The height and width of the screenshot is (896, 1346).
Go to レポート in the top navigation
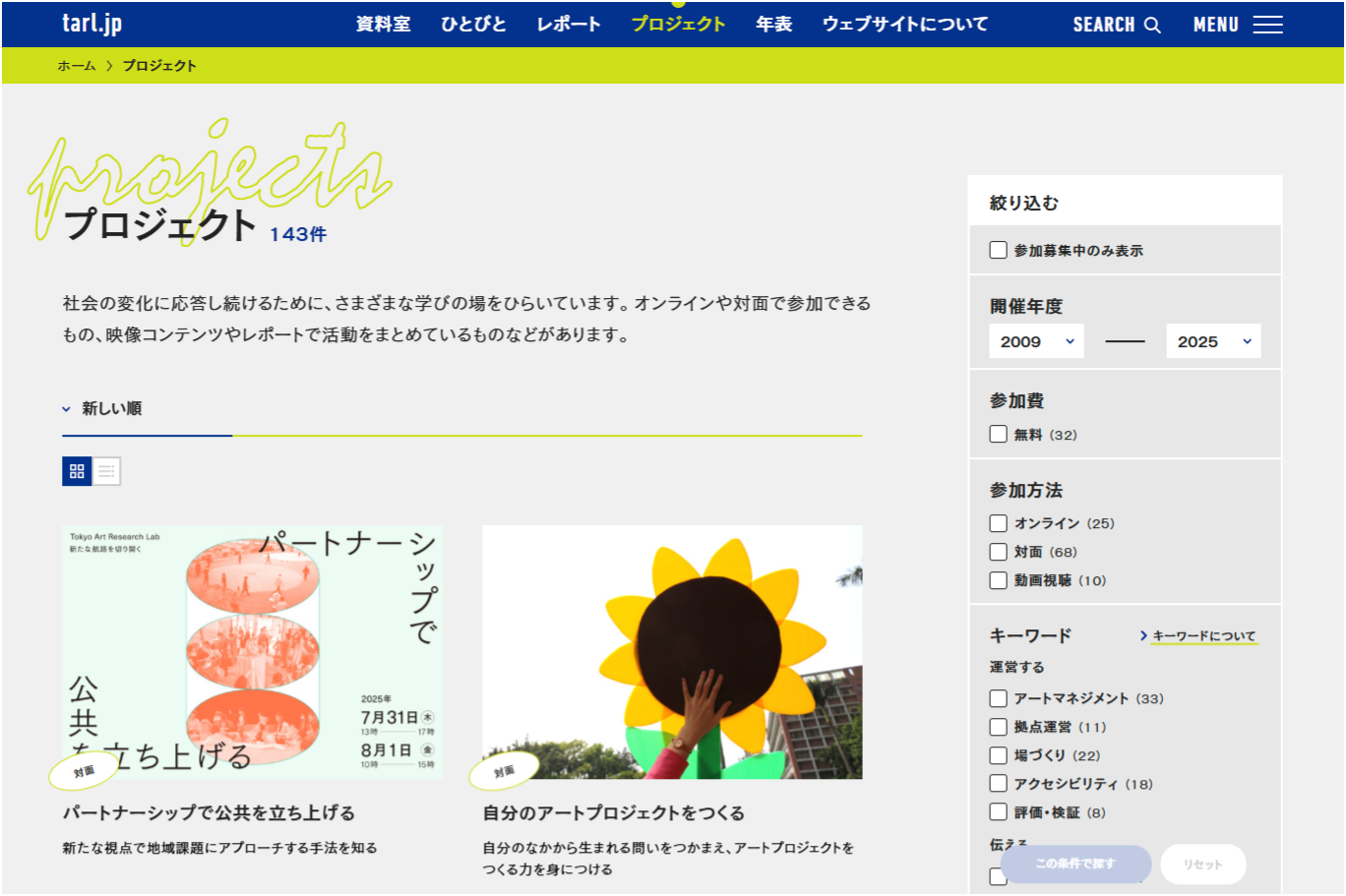point(568,25)
